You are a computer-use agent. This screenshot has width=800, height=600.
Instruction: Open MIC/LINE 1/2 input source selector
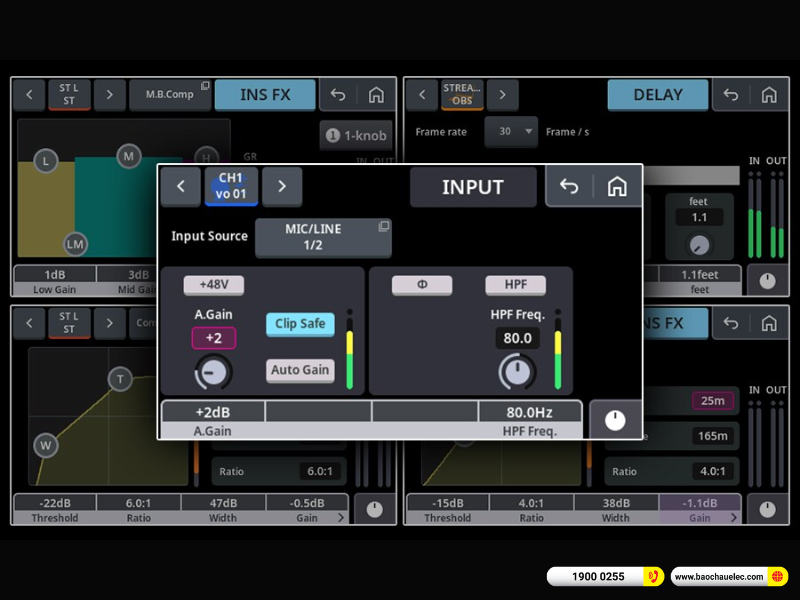tap(323, 237)
